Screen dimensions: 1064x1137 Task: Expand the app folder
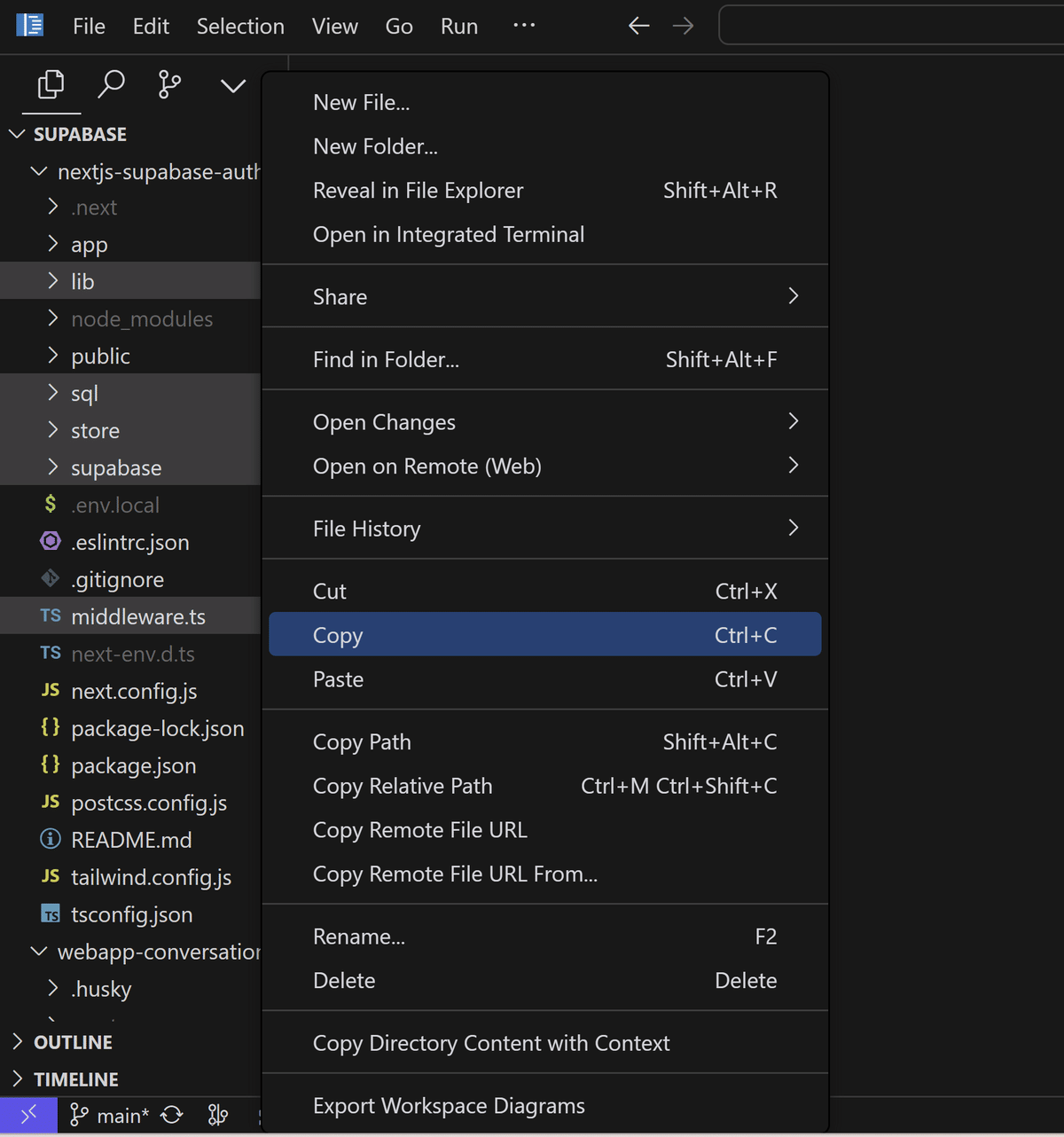pos(53,244)
